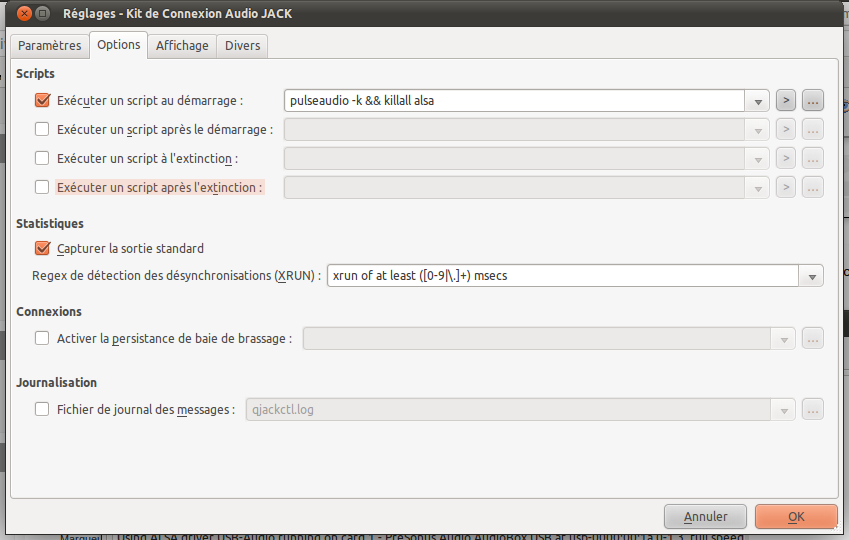Confirm settings with the OK button
This screenshot has height=540, width=849.
pos(796,516)
